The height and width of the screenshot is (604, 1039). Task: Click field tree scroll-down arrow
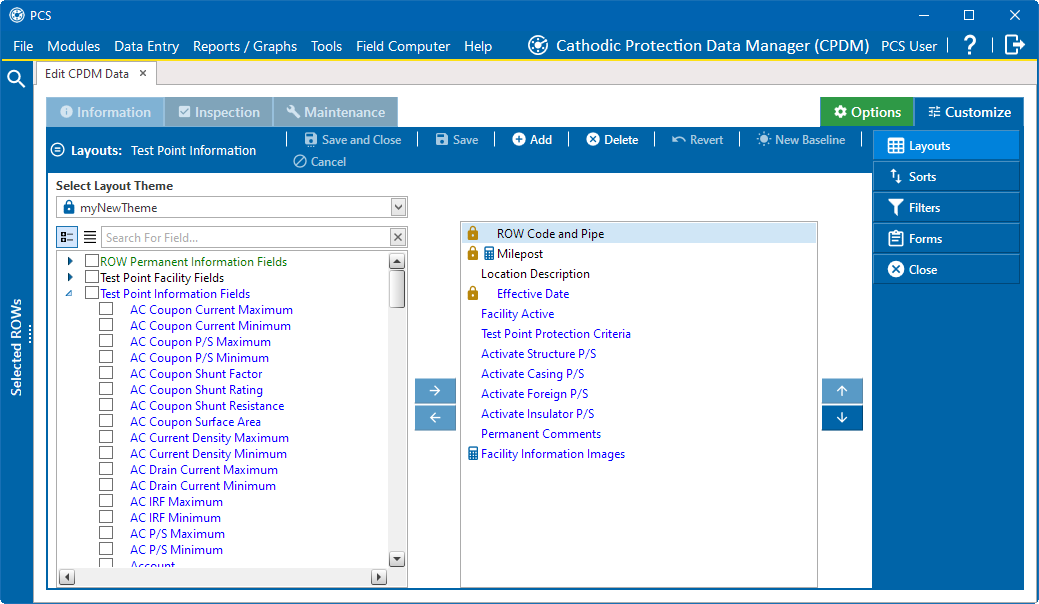coord(397,559)
